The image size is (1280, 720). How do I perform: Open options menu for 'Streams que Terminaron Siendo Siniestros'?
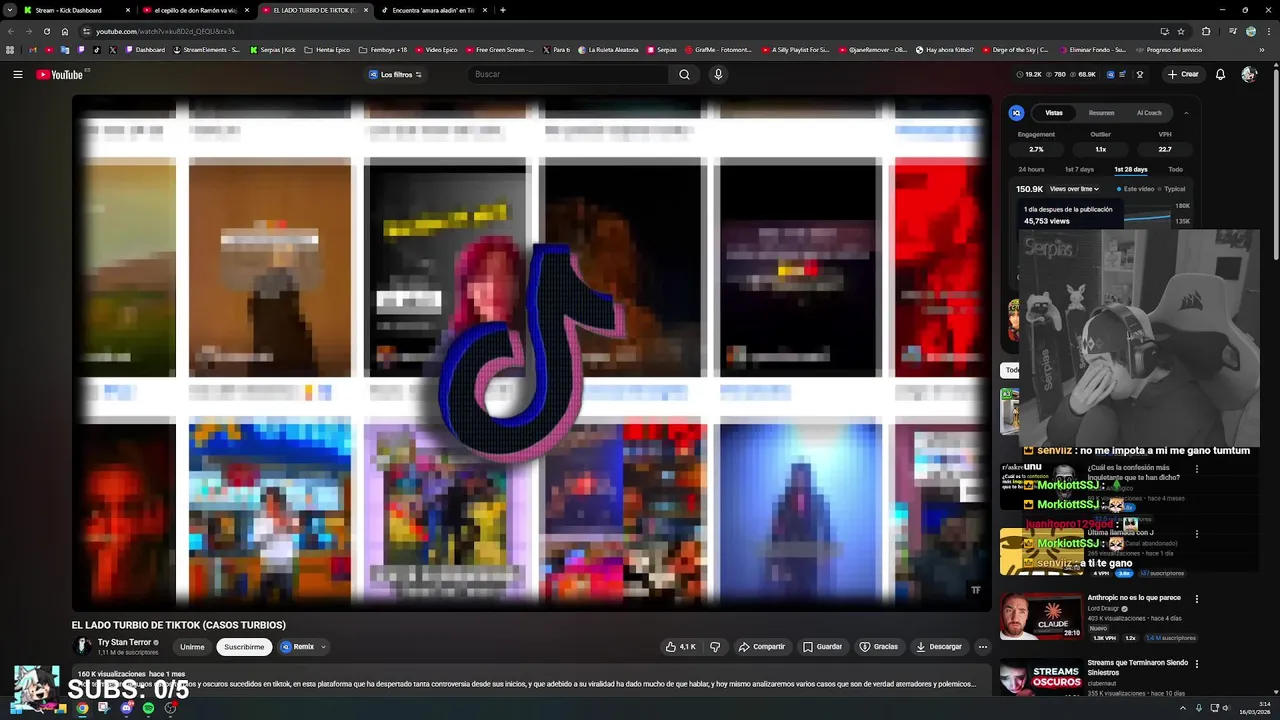tap(1197, 664)
